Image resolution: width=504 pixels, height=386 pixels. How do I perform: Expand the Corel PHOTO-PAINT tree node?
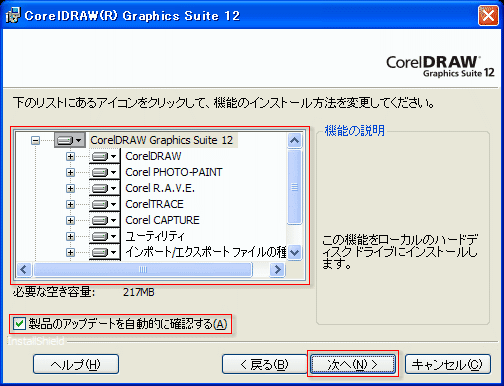[70, 172]
